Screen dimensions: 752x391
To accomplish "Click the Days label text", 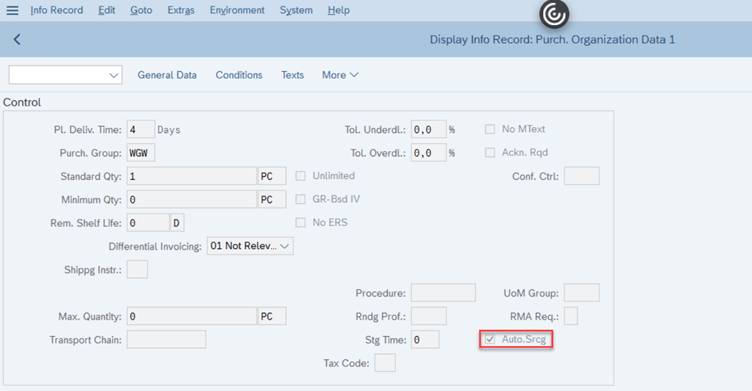I will pyautogui.click(x=169, y=130).
